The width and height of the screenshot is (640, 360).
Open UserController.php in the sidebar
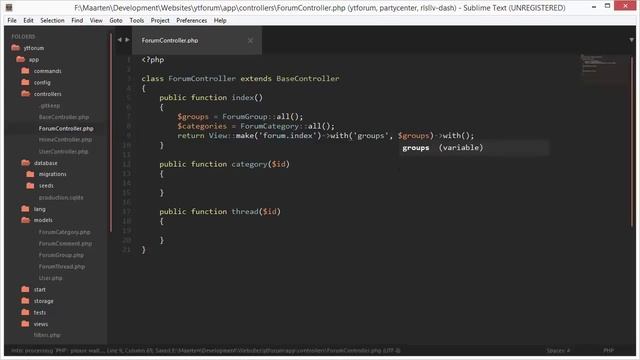tap(63, 151)
